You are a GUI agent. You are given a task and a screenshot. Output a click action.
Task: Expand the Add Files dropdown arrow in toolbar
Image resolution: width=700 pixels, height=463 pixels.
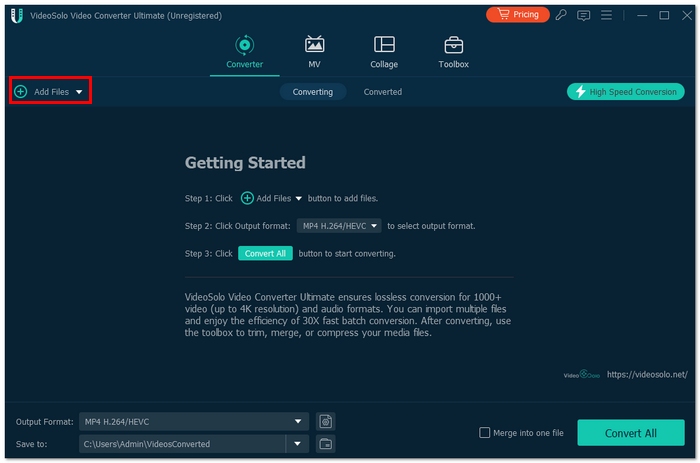[x=79, y=92]
